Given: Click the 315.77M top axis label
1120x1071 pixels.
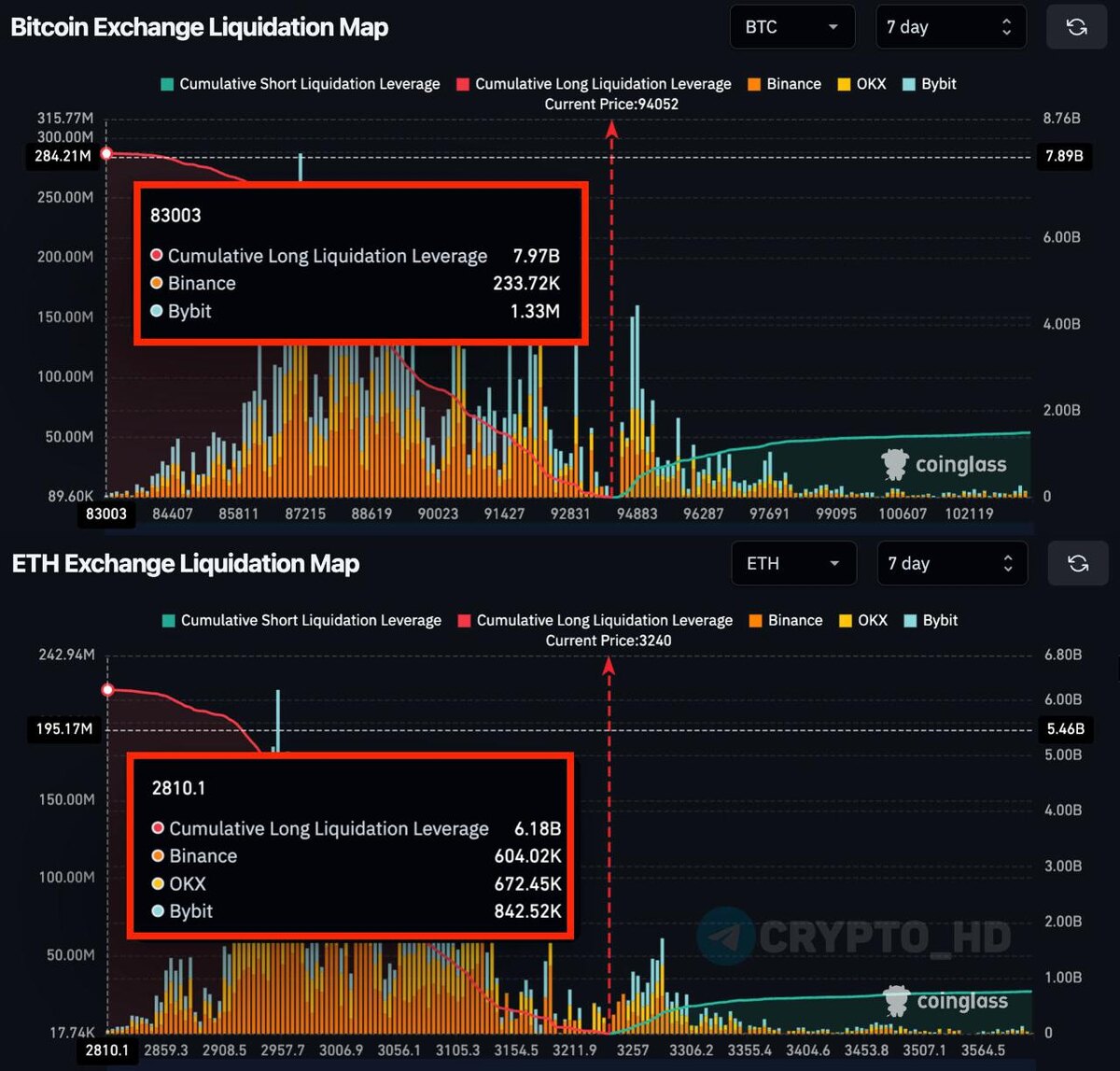Looking at the screenshot, I should tap(65, 119).
